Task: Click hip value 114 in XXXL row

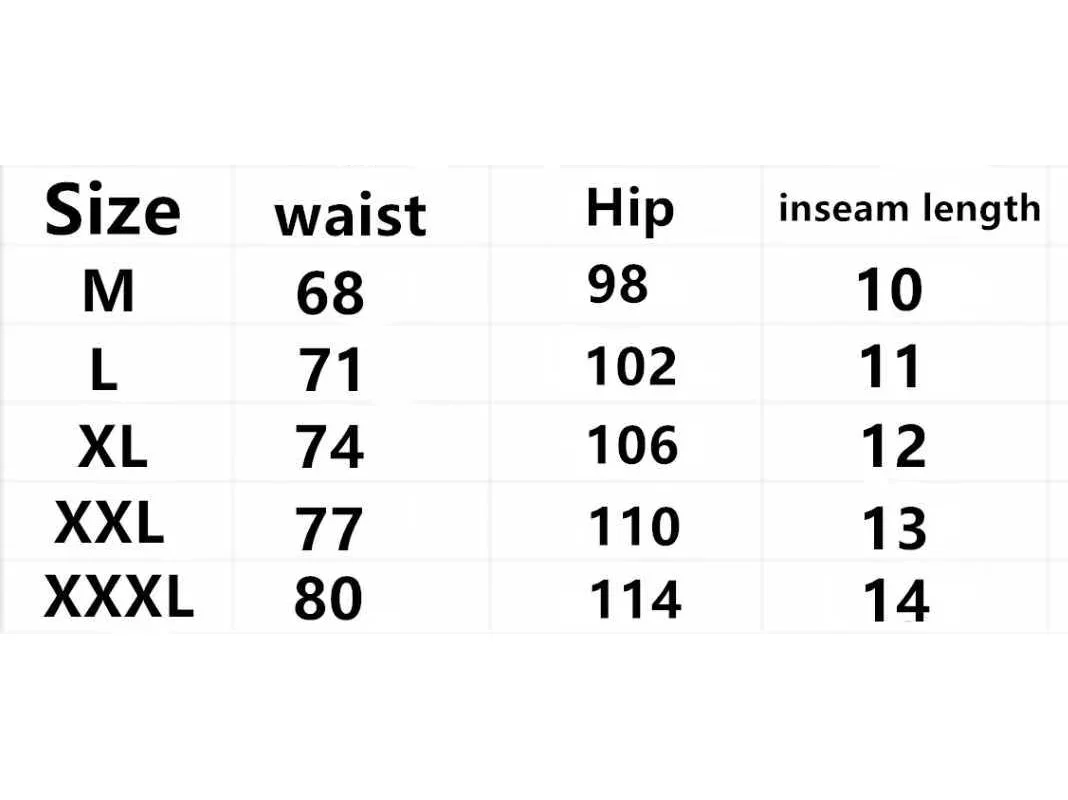Action: click(x=635, y=599)
